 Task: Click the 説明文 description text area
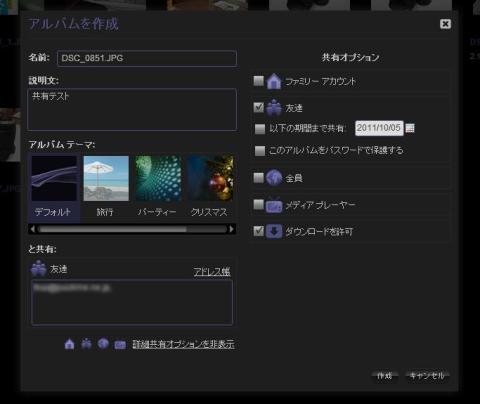pyautogui.click(x=132, y=109)
